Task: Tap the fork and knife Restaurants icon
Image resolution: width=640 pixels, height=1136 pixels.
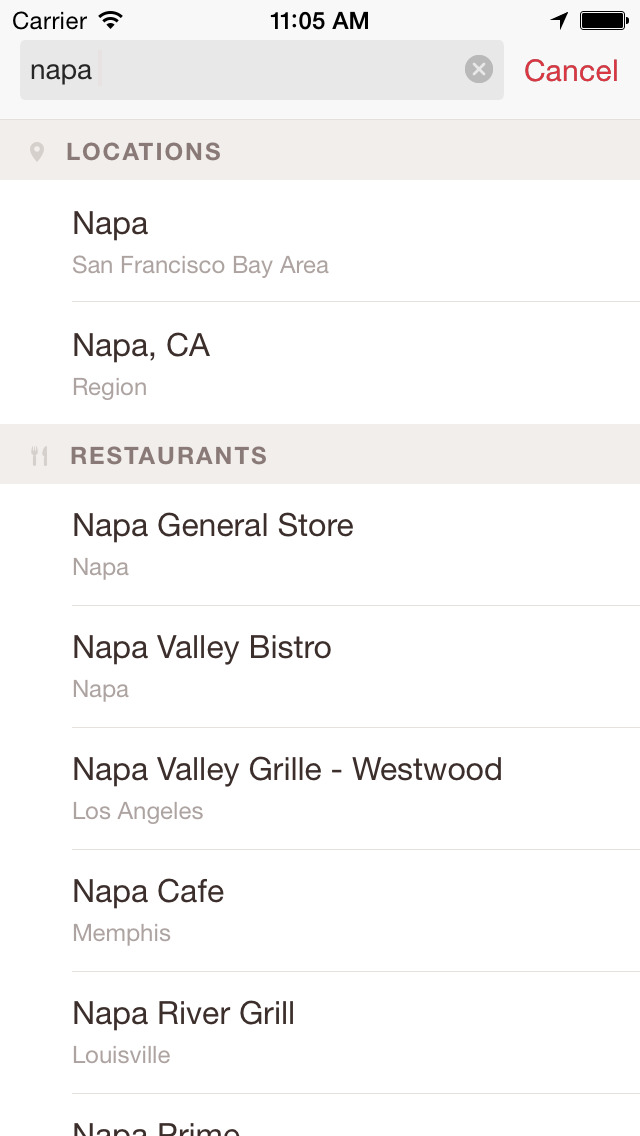Action: [x=39, y=456]
